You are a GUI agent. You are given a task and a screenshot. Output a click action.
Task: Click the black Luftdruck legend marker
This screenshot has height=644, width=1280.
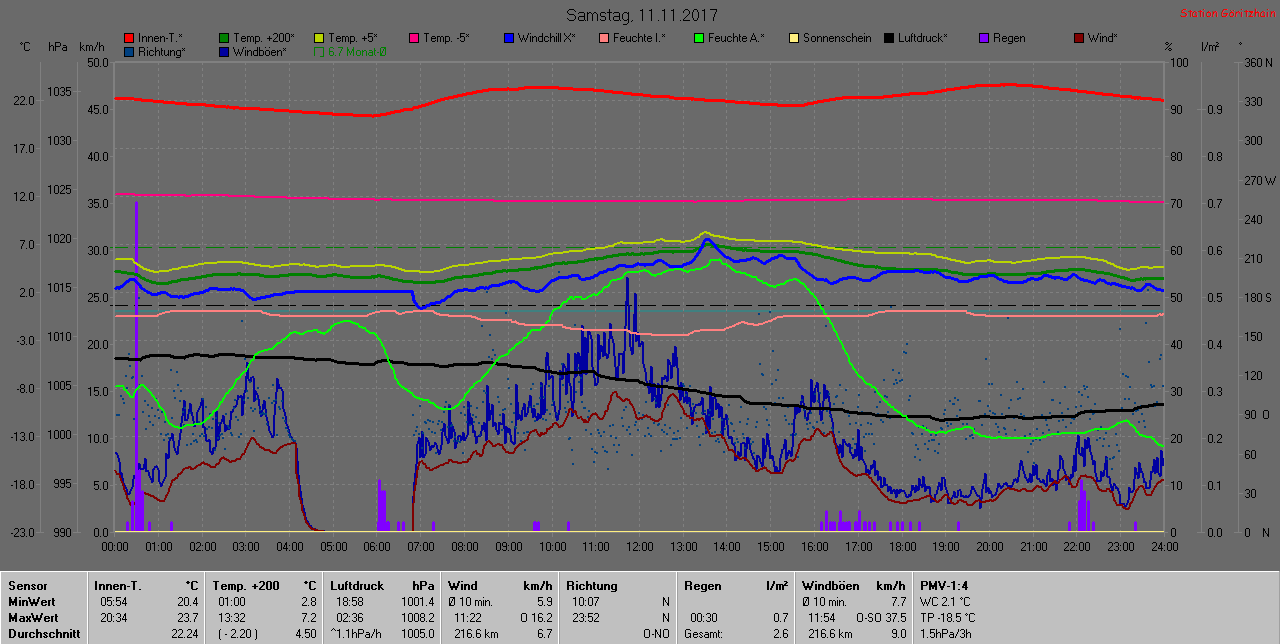[x=889, y=39]
